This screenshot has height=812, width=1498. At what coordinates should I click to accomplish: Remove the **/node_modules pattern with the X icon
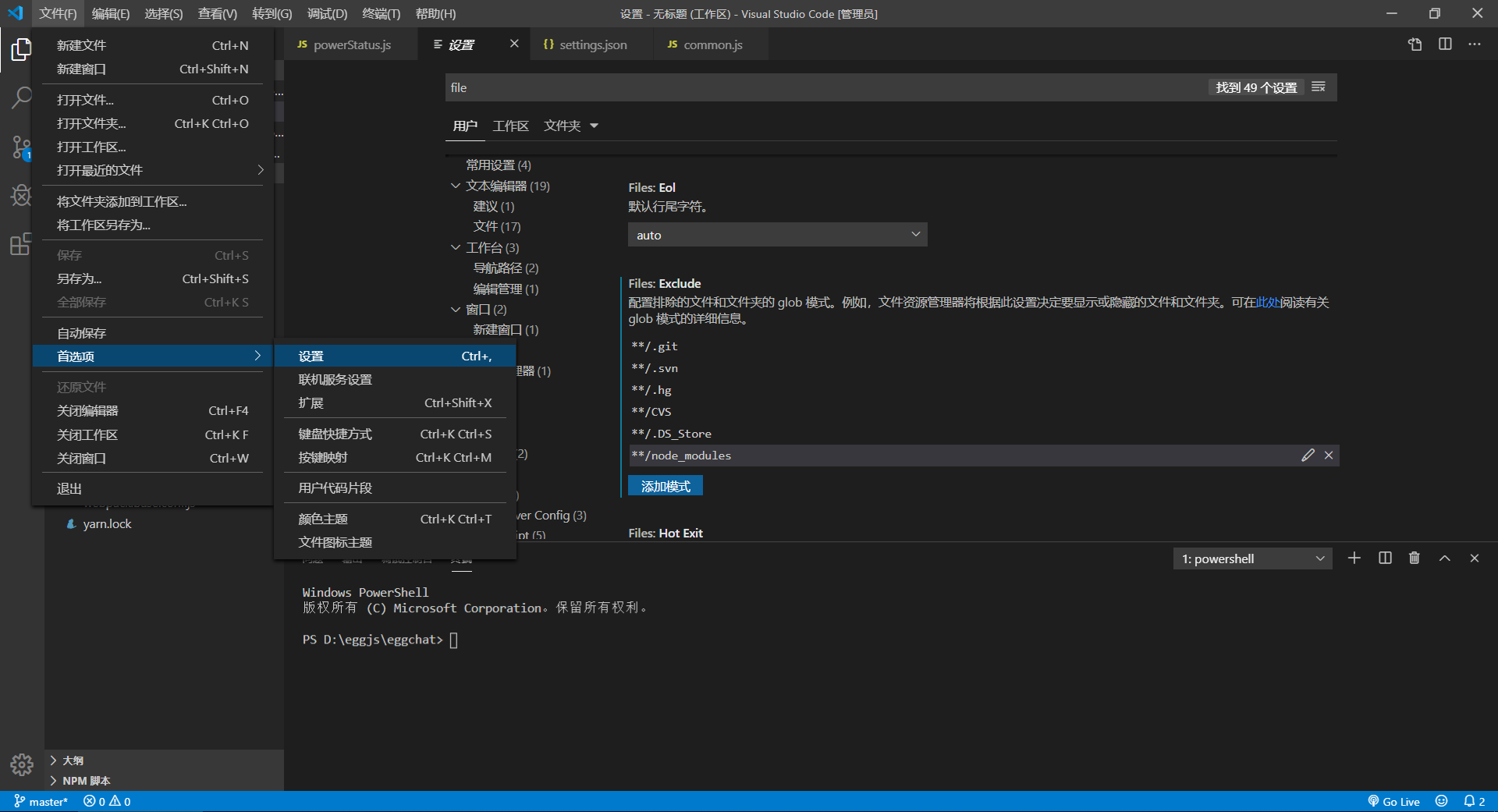tap(1329, 455)
